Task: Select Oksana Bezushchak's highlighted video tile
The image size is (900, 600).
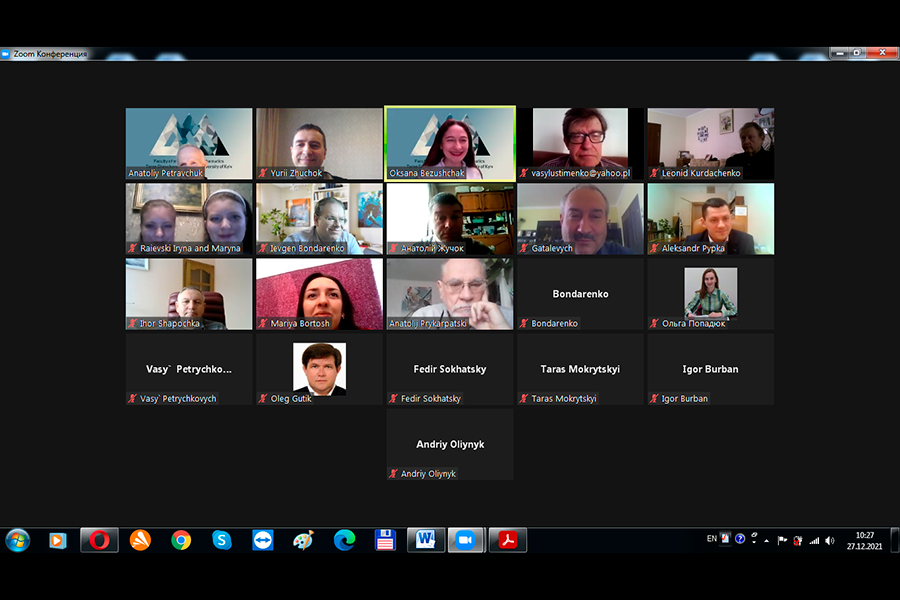Action: tap(450, 144)
